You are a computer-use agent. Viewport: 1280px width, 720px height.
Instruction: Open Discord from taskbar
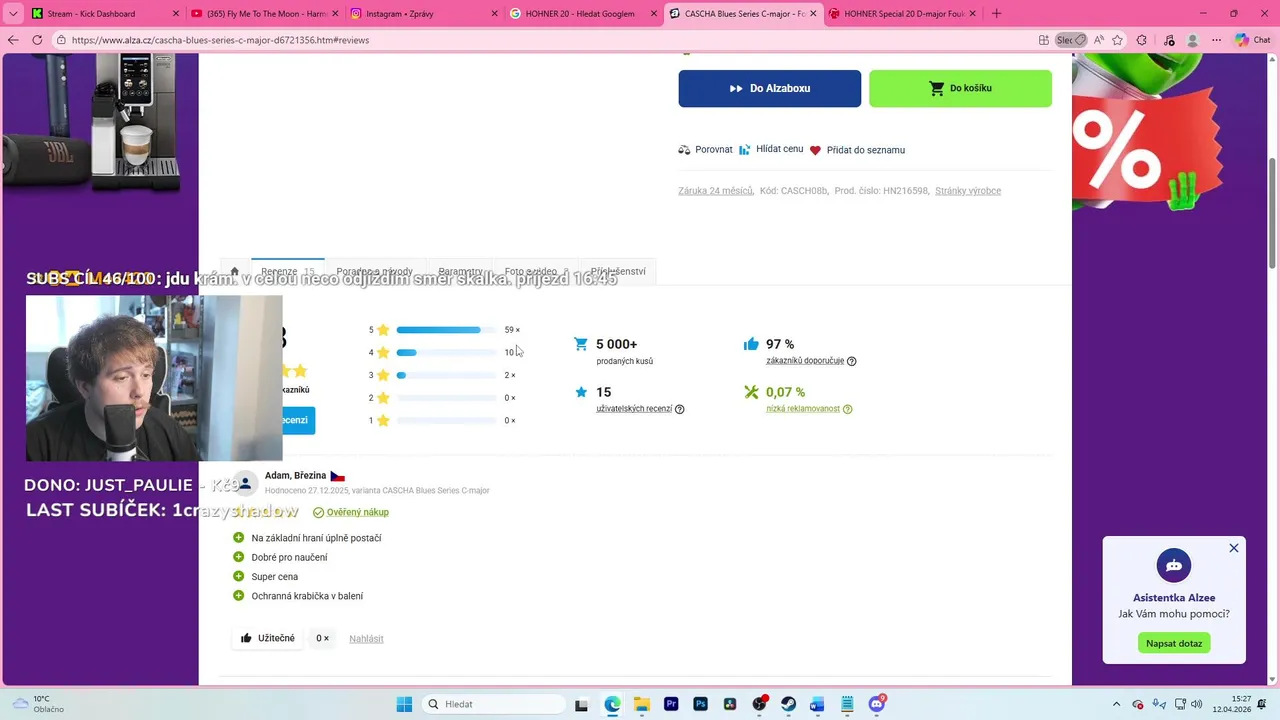(x=877, y=704)
